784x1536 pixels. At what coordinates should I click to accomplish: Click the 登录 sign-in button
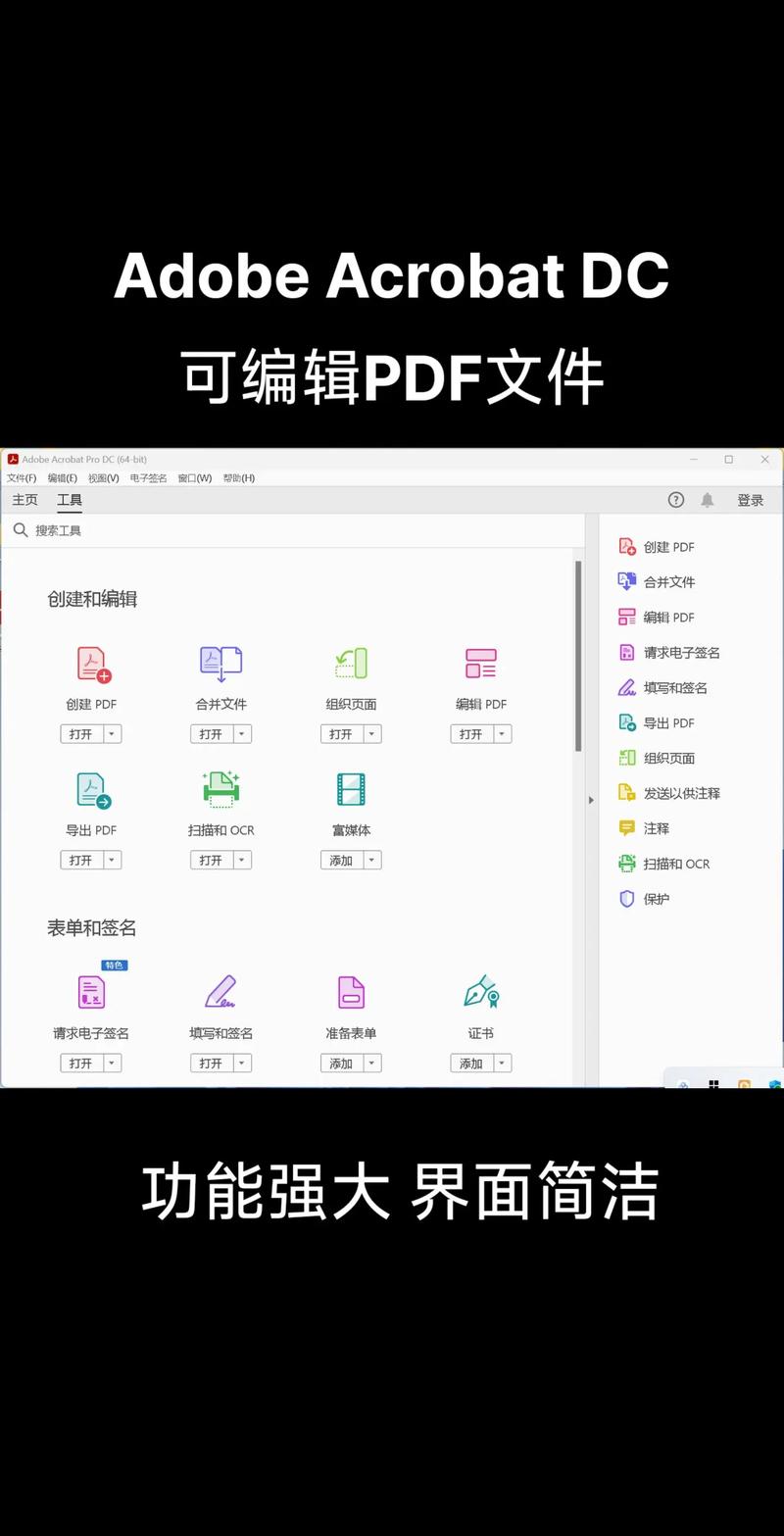click(751, 500)
